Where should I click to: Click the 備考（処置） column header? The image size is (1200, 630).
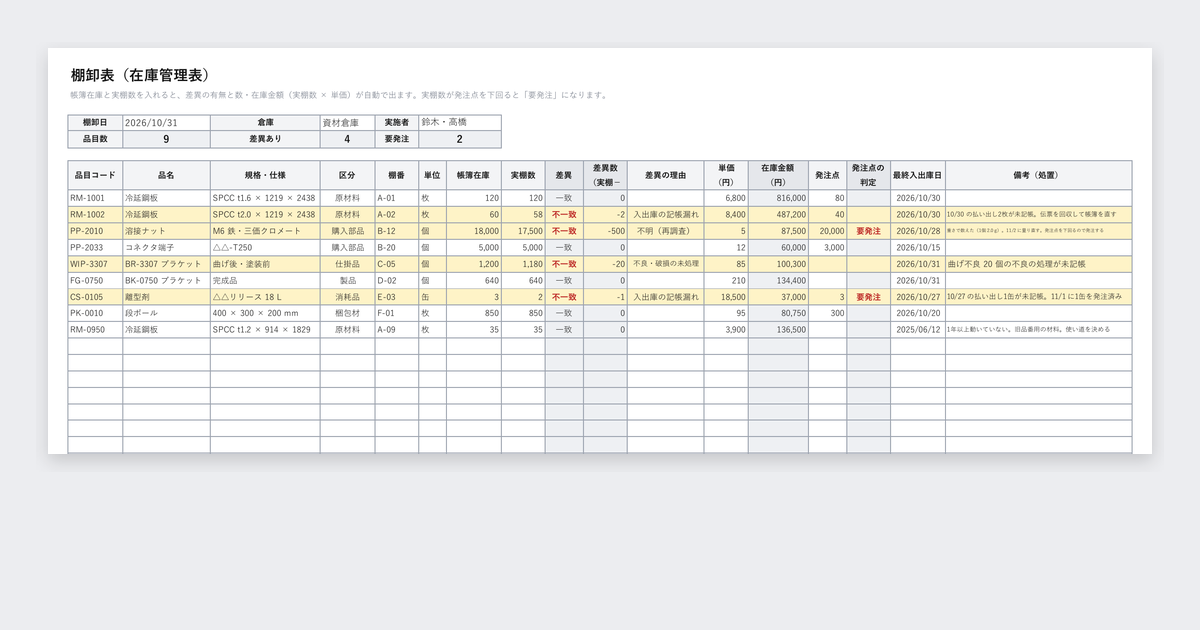pos(1038,175)
